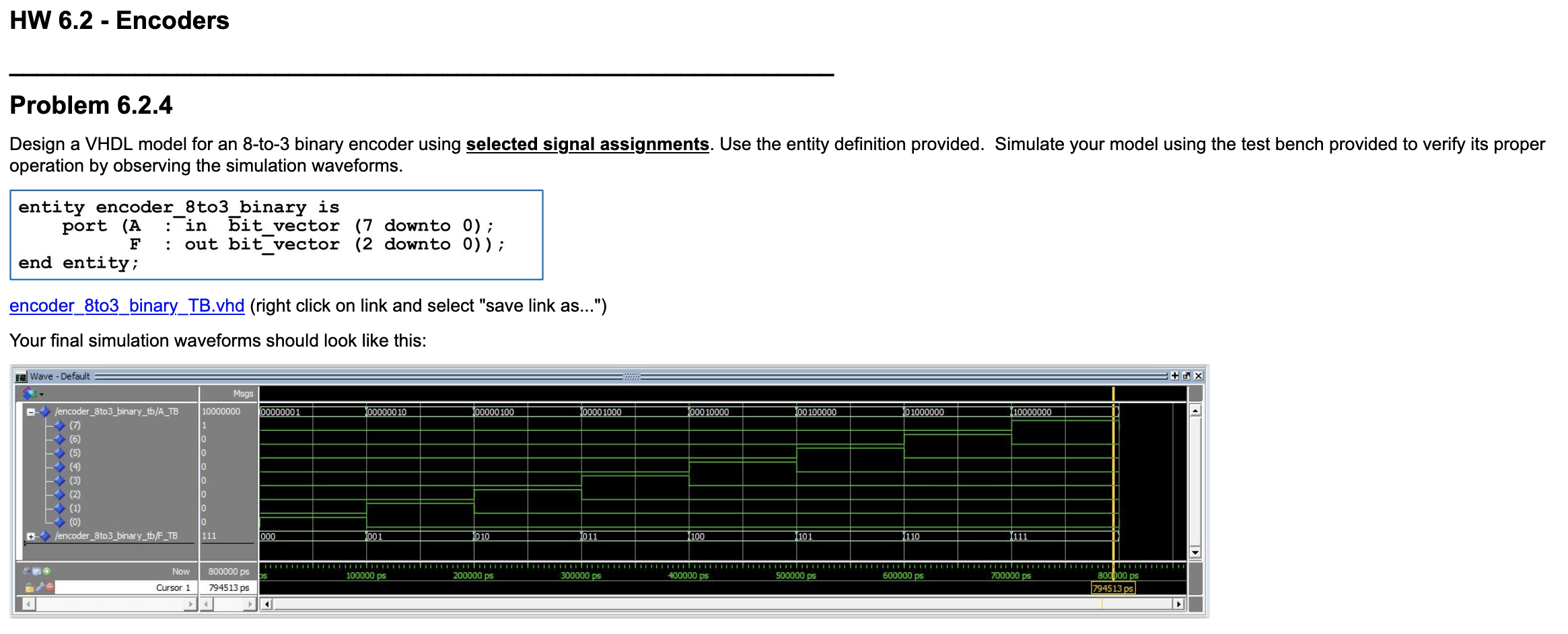The width and height of the screenshot is (1568, 634).
Task: Click the Now 800000 ps value
Action: [229, 571]
